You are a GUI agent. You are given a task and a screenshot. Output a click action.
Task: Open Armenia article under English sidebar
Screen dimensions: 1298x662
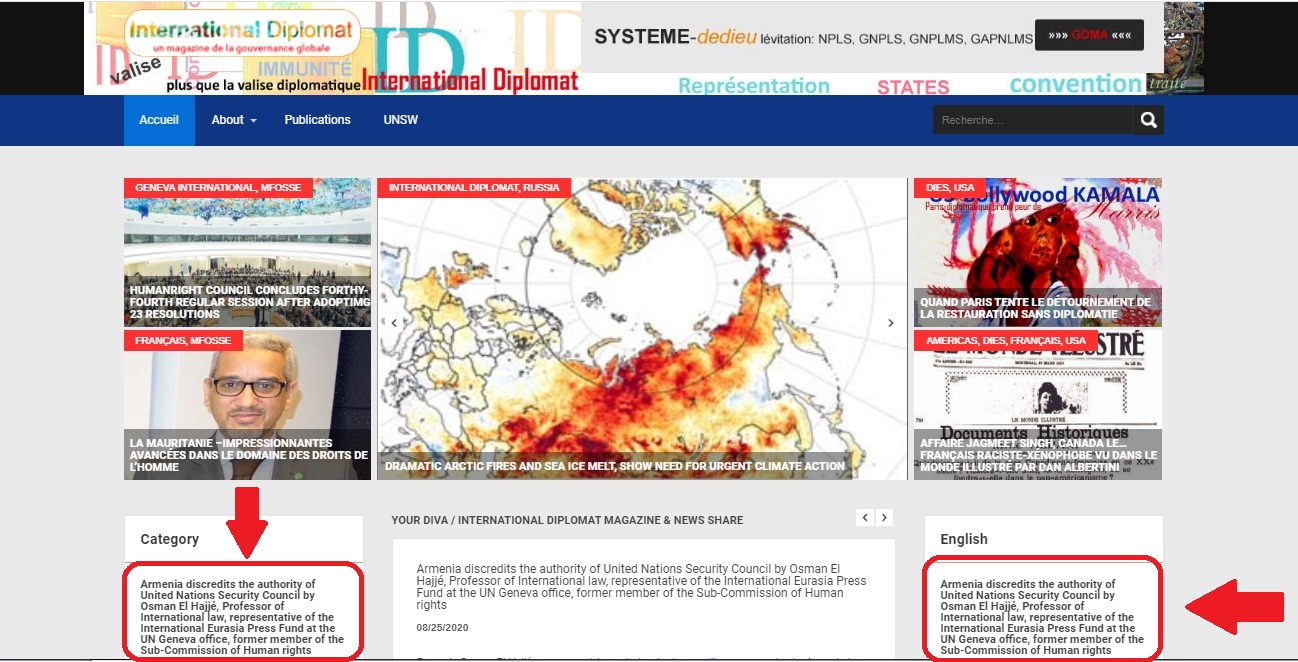(x=1043, y=617)
